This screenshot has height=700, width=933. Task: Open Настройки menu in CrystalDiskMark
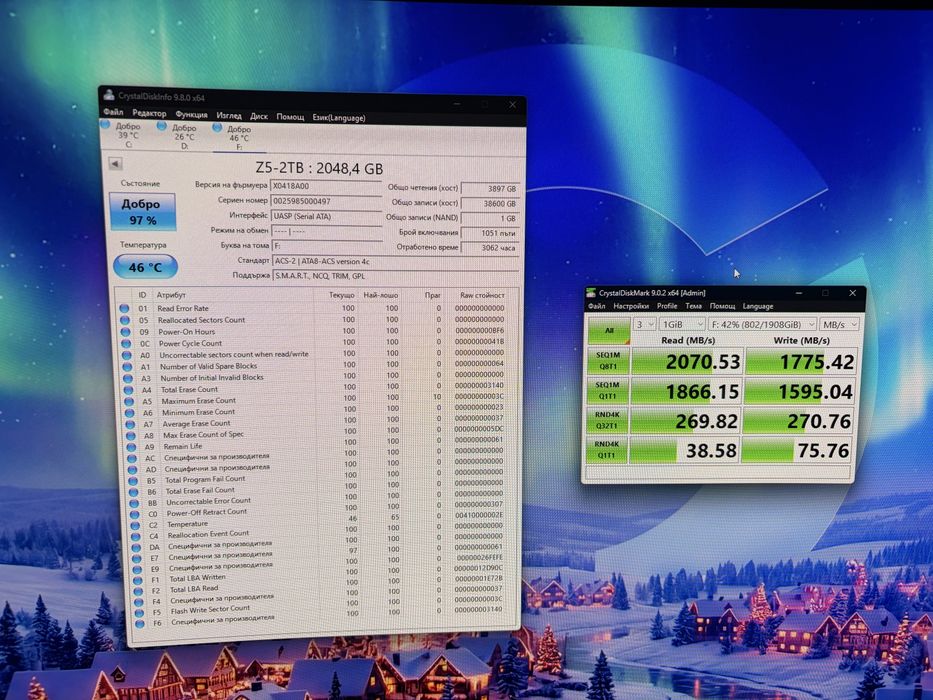pos(631,306)
